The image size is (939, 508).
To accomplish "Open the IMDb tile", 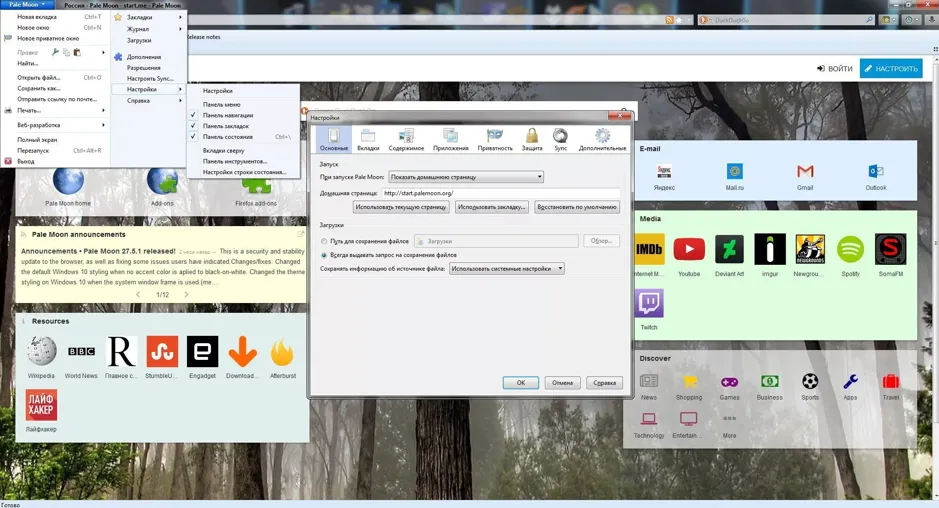I will point(649,249).
